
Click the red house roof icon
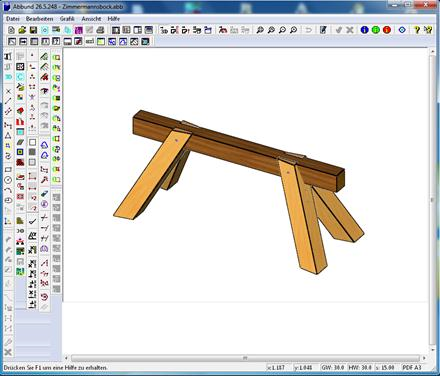(20, 111)
